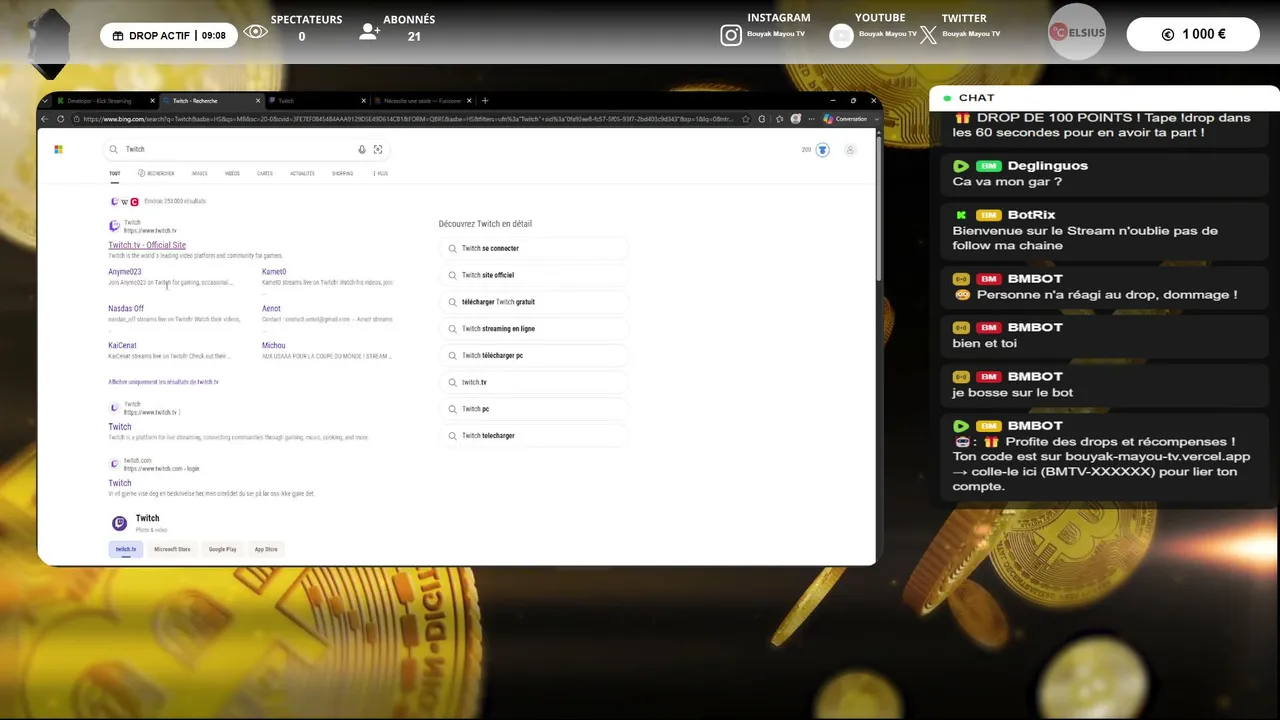Close the Twitch - Recherche tab
This screenshot has height=720, width=1280.
click(258, 101)
